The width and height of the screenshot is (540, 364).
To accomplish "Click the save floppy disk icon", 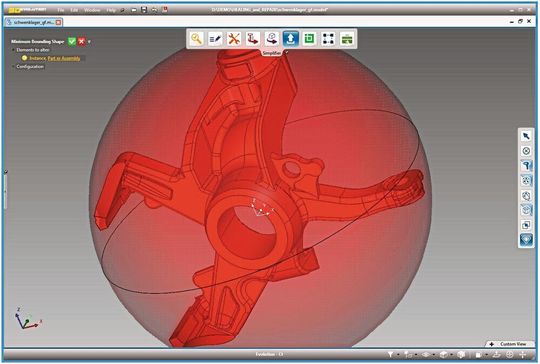I will click(144, 10).
